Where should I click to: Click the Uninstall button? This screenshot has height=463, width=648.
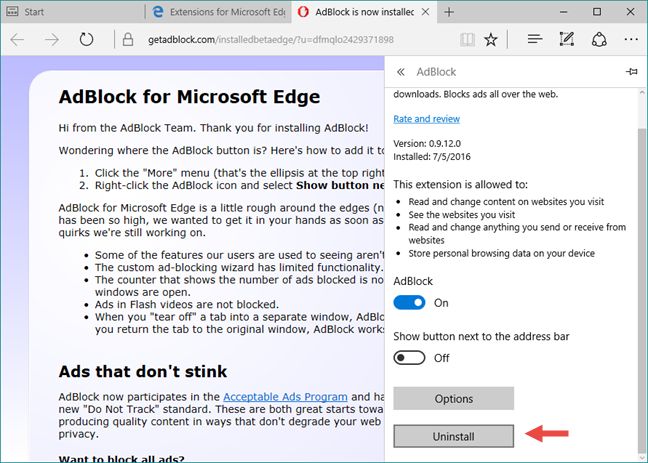click(453, 436)
